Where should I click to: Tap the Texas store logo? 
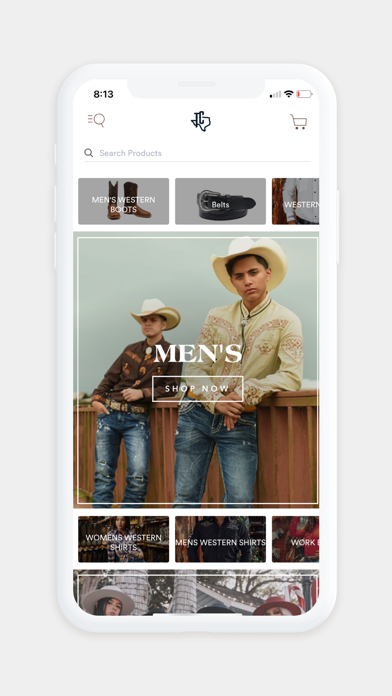pyautogui.click(x=201, y=121)
